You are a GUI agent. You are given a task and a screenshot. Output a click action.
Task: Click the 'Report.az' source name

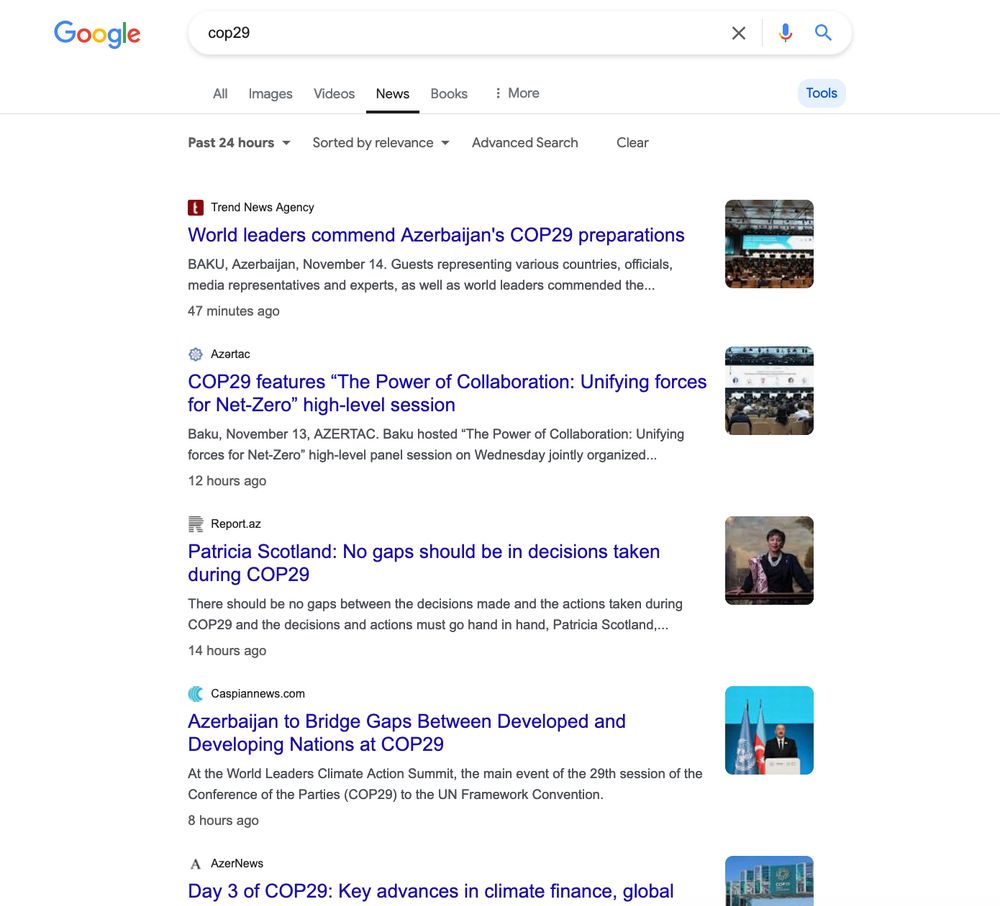[x=236, y=523]
